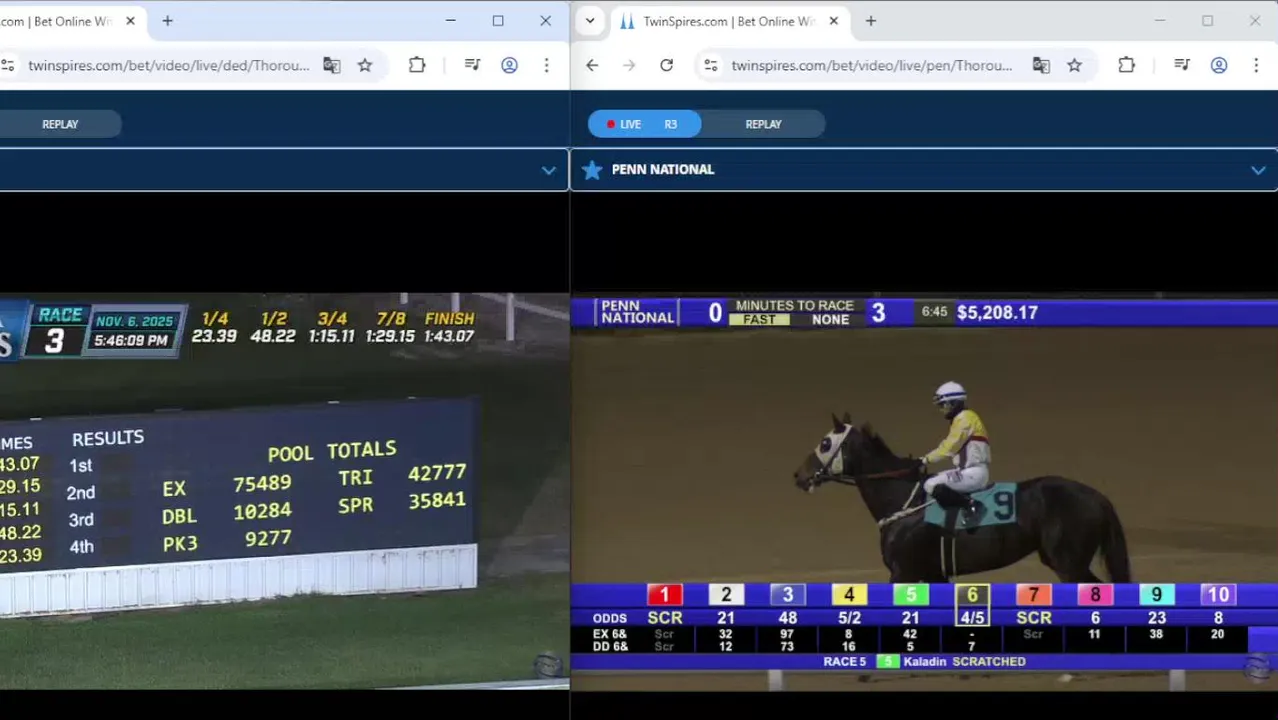Click NOV. 6, 2025 date overlay
Image resolution: width=1278 pixels, height=720 pixels.
pos(134,322)
